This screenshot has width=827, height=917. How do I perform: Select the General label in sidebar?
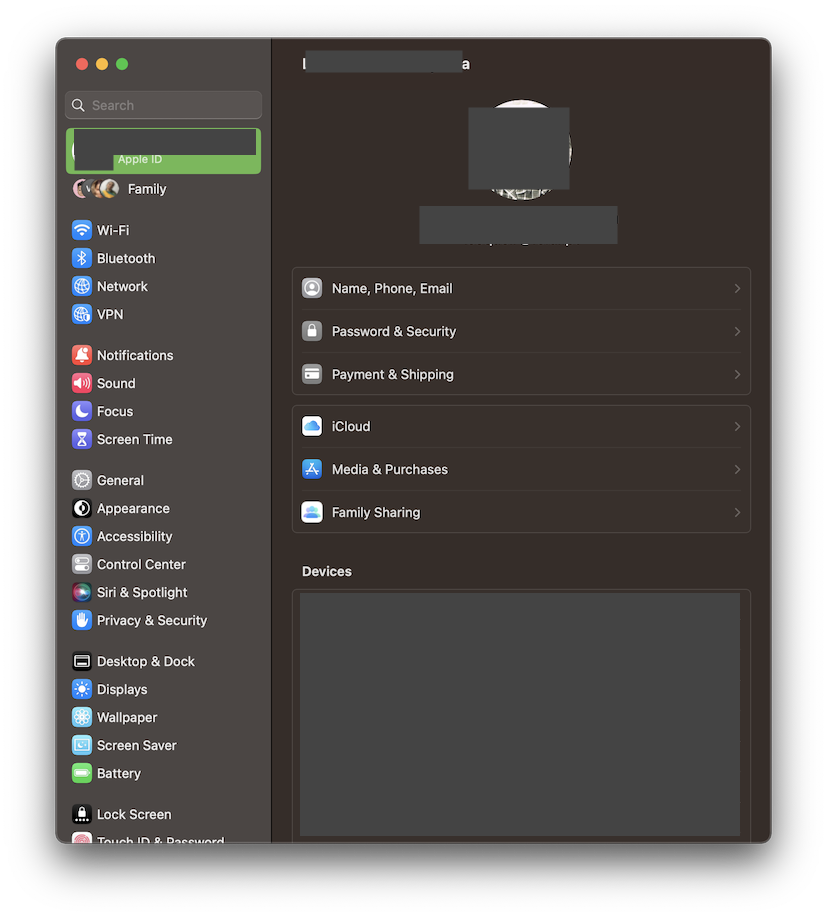(120, 481)
